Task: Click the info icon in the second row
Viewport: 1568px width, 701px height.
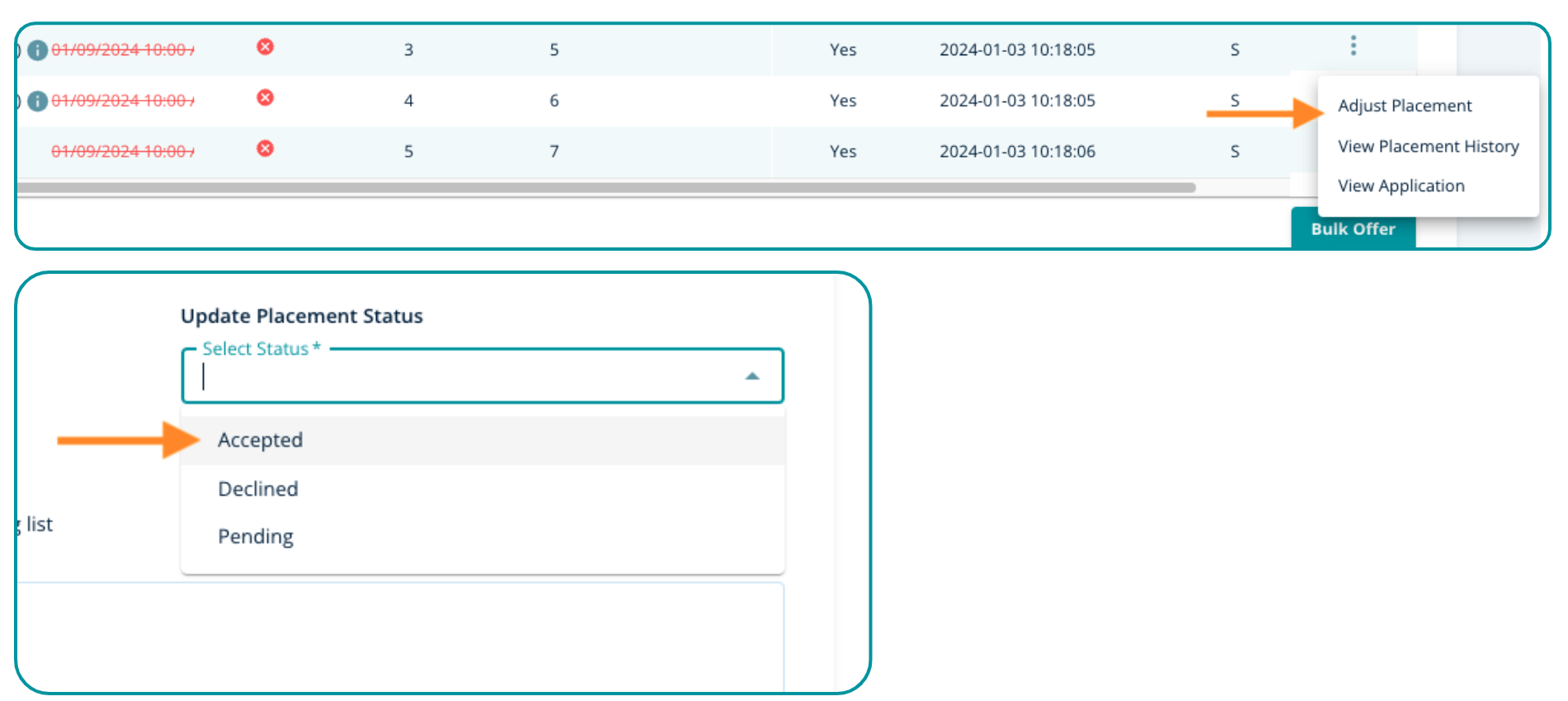Action: coord(37,101)
